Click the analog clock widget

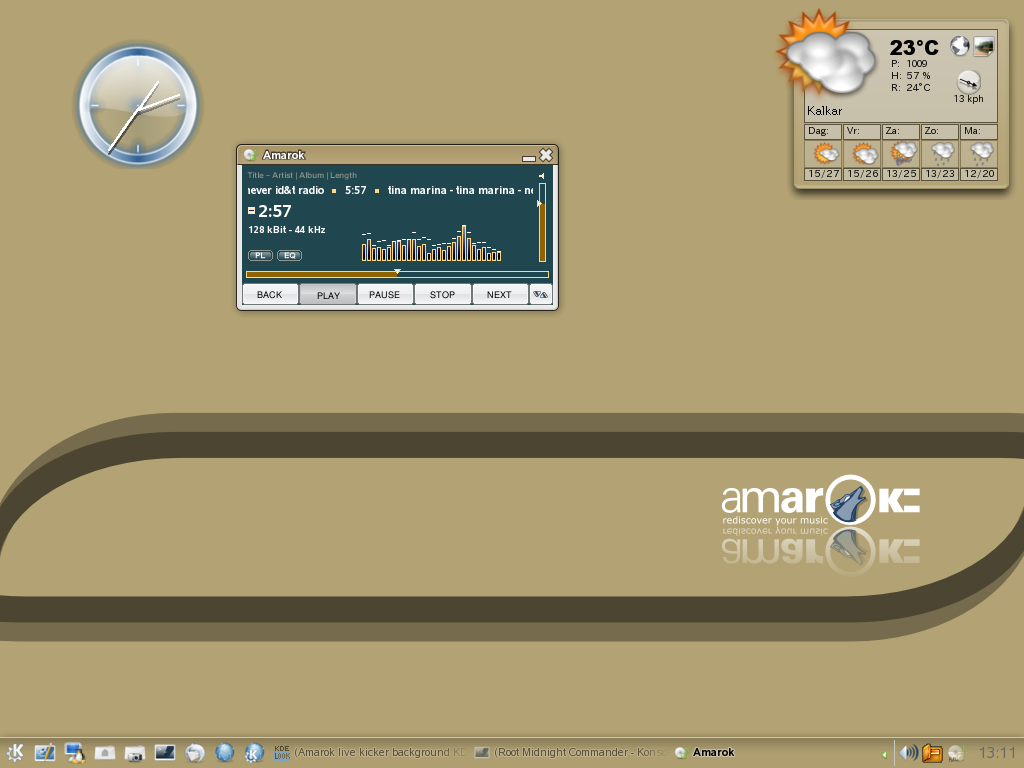(138, 104)
